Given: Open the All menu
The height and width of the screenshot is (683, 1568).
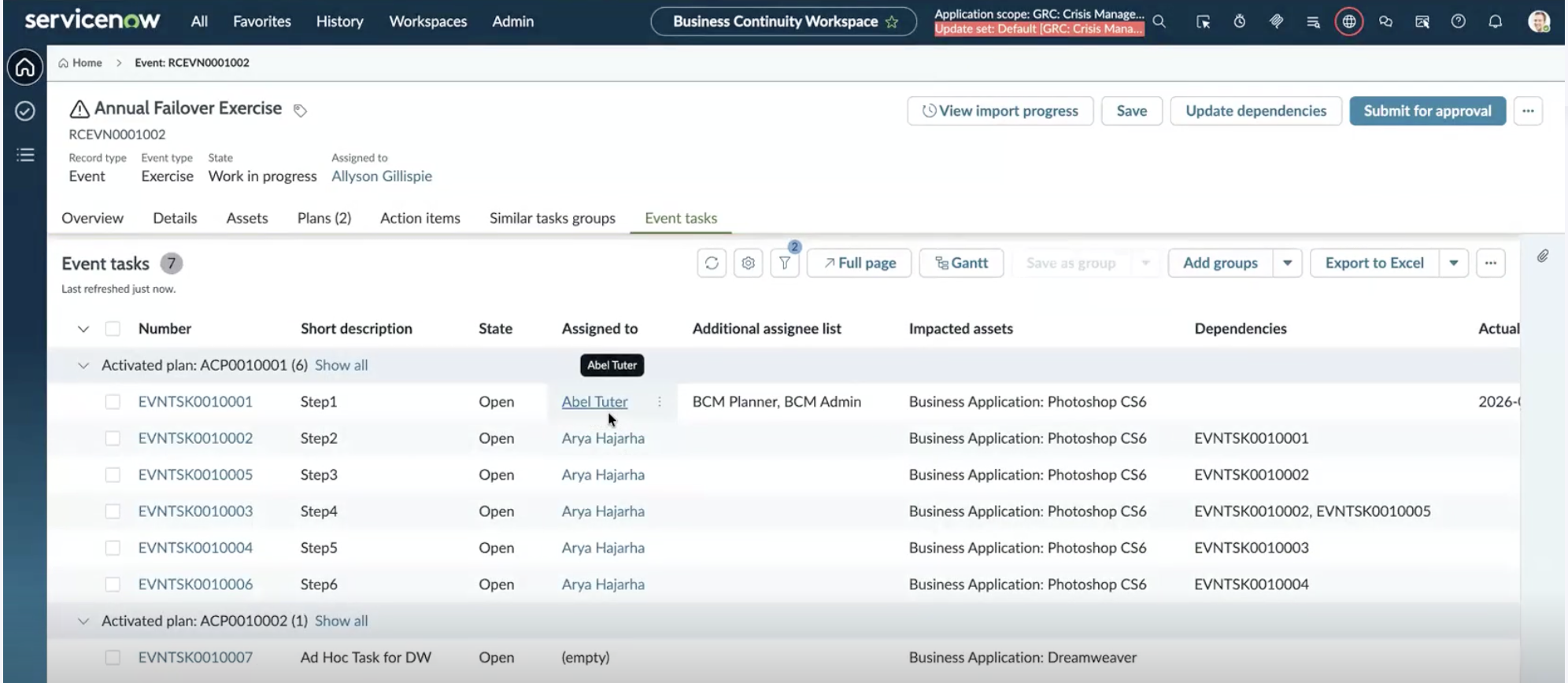Looking at the screenshot, I should pyautogui.click(x=199, y=22).
